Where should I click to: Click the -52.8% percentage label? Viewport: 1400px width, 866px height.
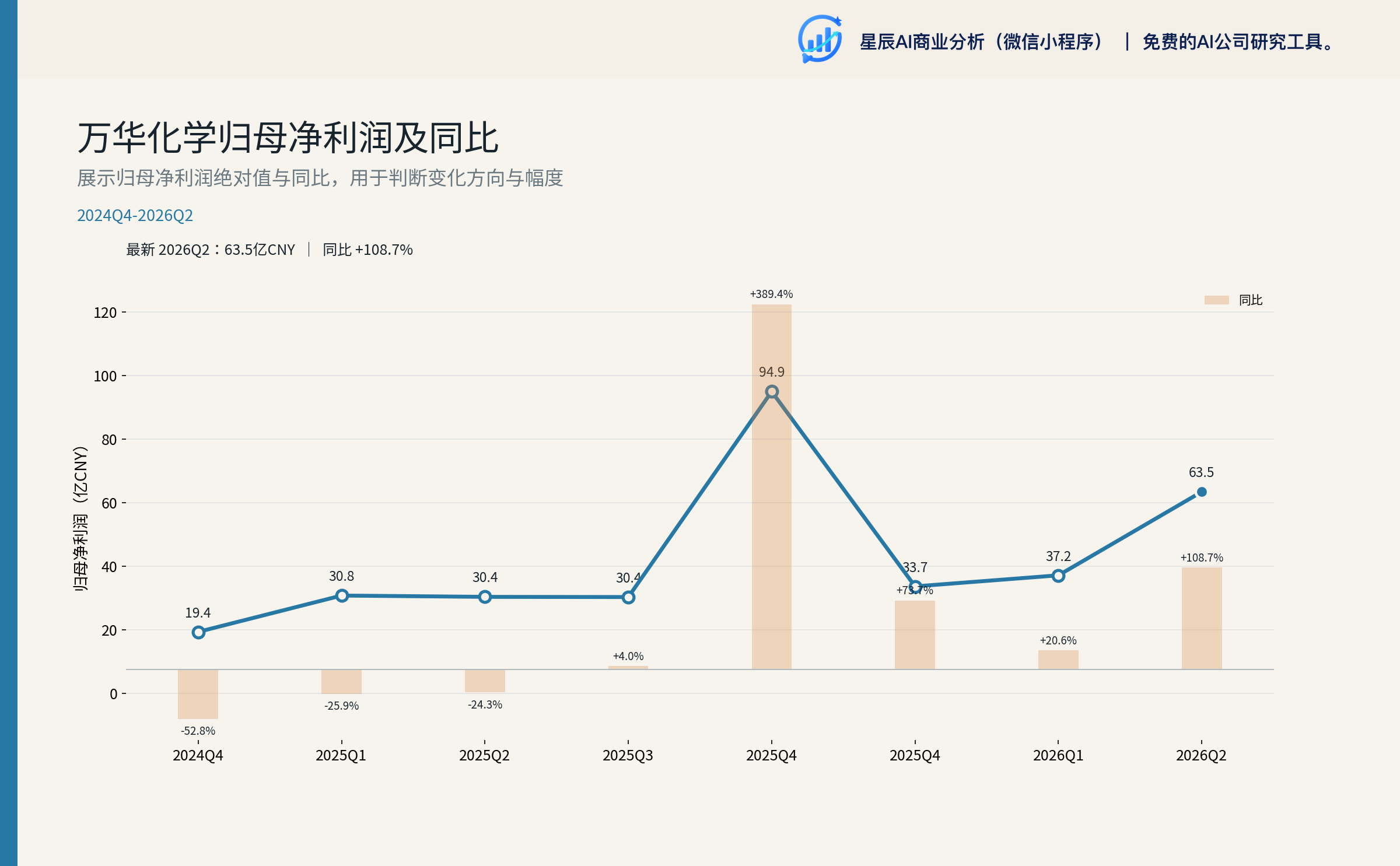pyautogui.click(x=198, y=731)
